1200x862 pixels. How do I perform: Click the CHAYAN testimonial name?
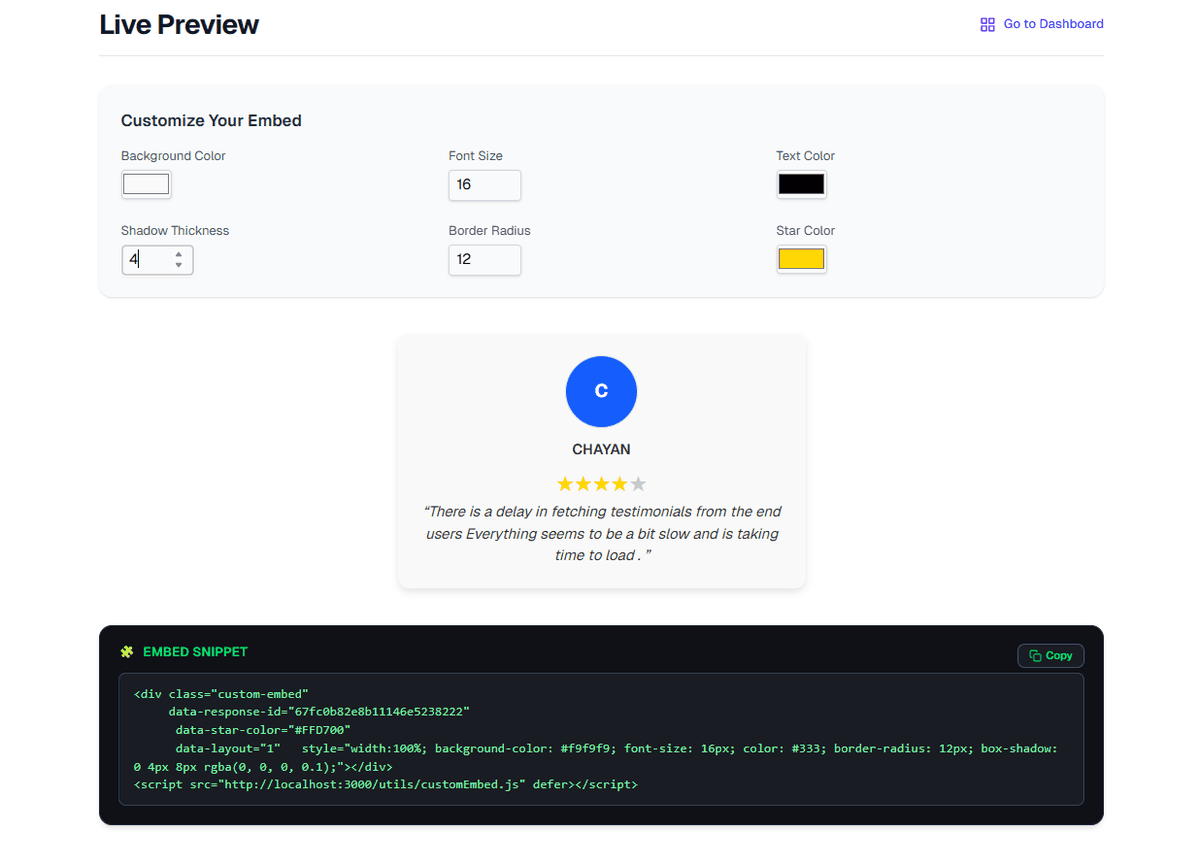click(601, 449)
